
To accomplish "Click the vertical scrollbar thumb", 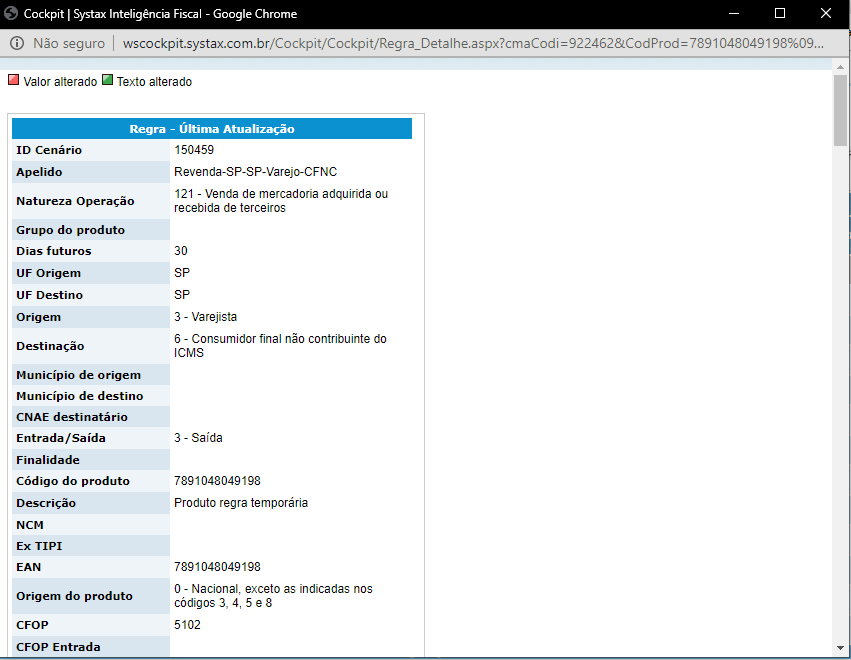I will (840, 110).
